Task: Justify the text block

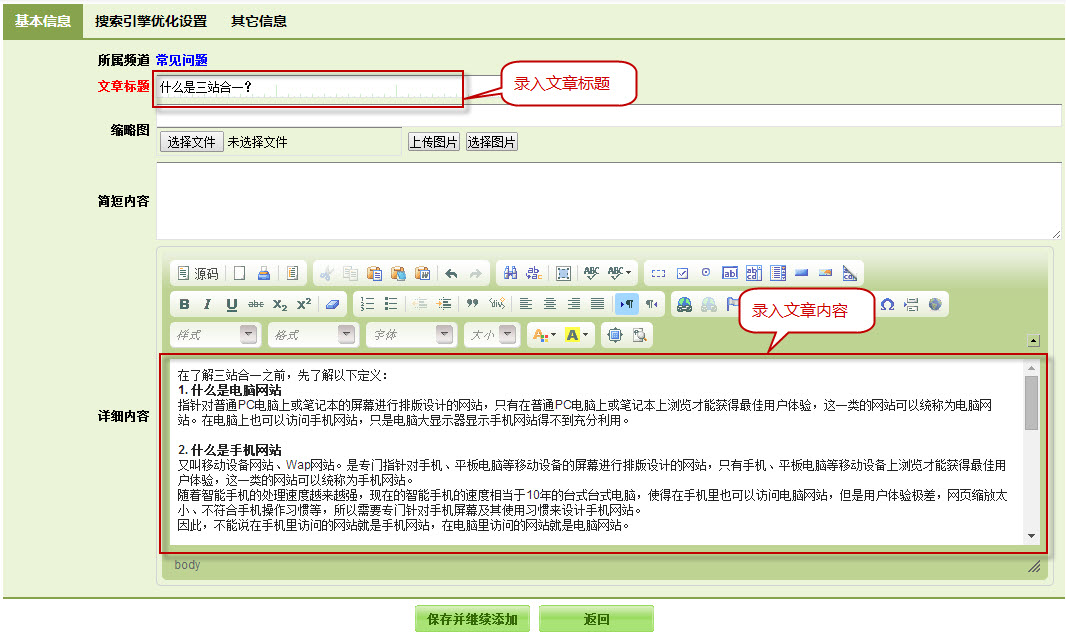Action: (598, 304)
